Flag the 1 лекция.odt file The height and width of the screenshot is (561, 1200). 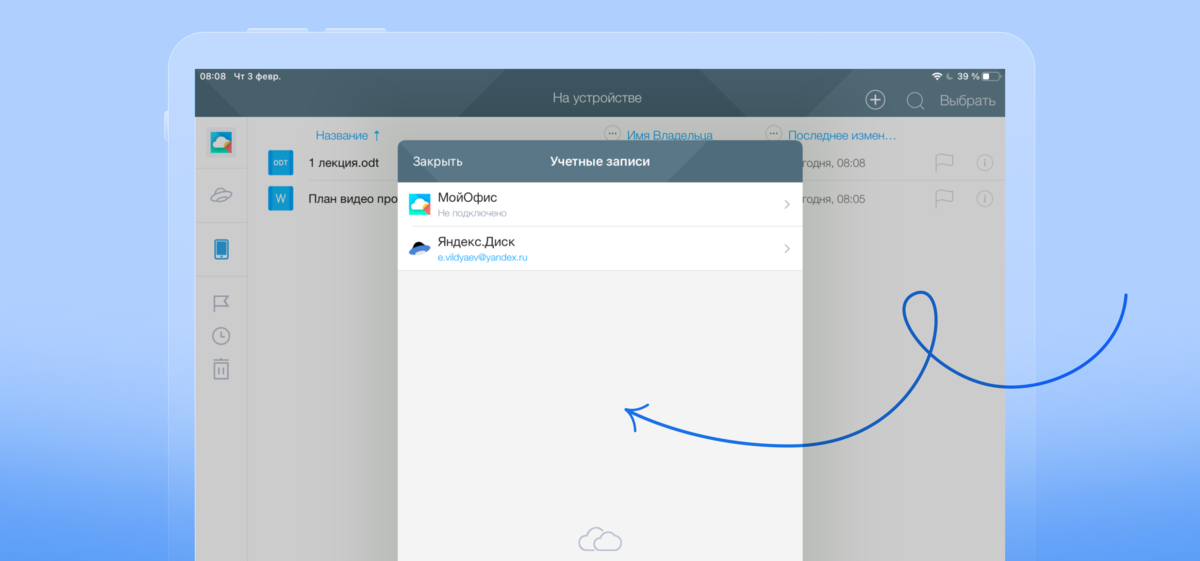pyautogui.click(x=944, y=162)
